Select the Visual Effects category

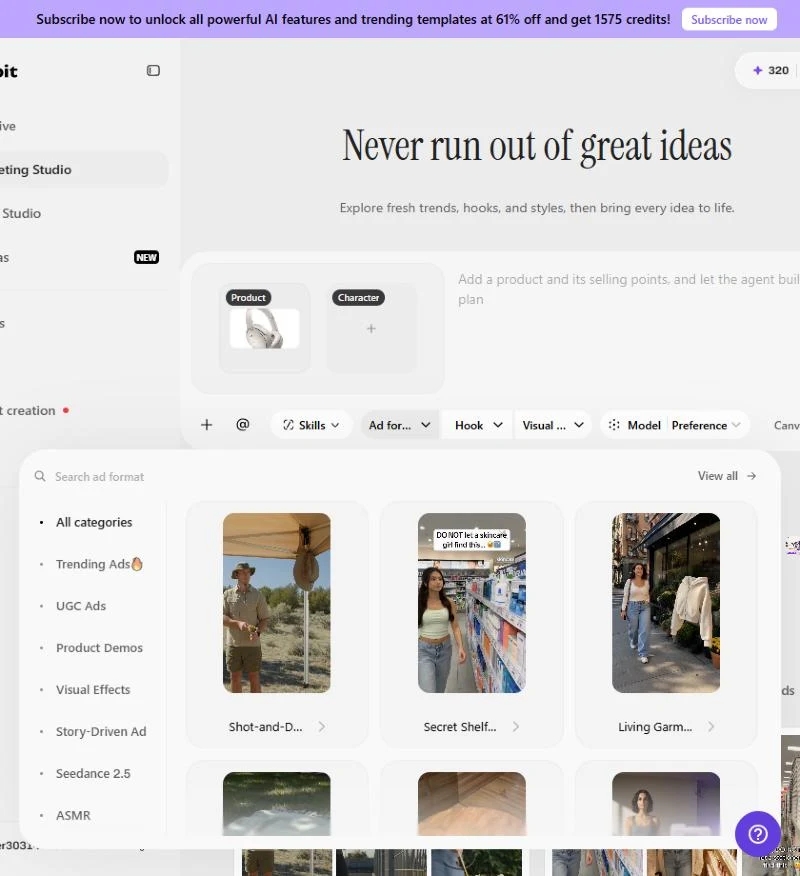93,690
